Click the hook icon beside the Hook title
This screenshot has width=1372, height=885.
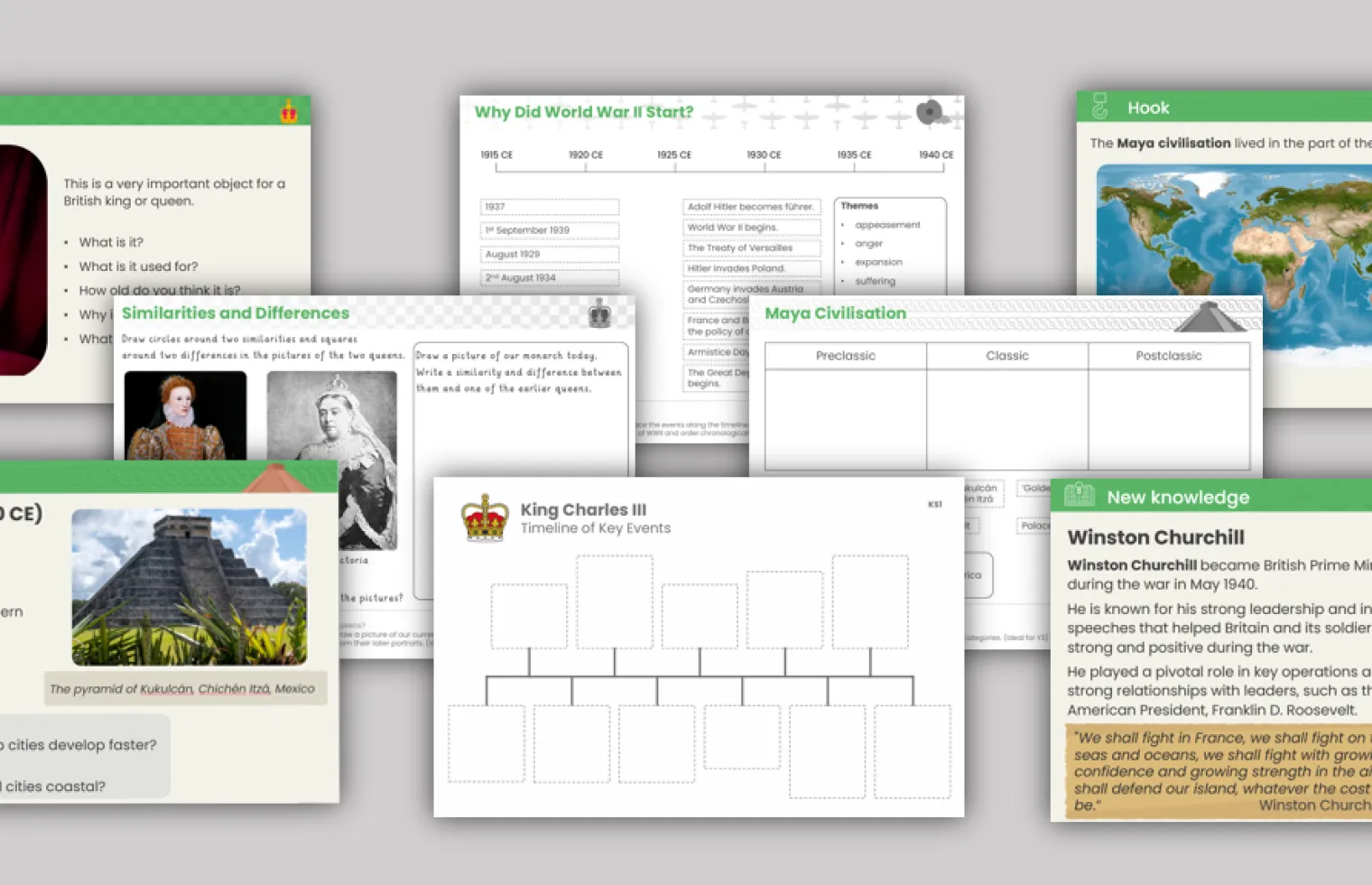(x=1099, y=107)
